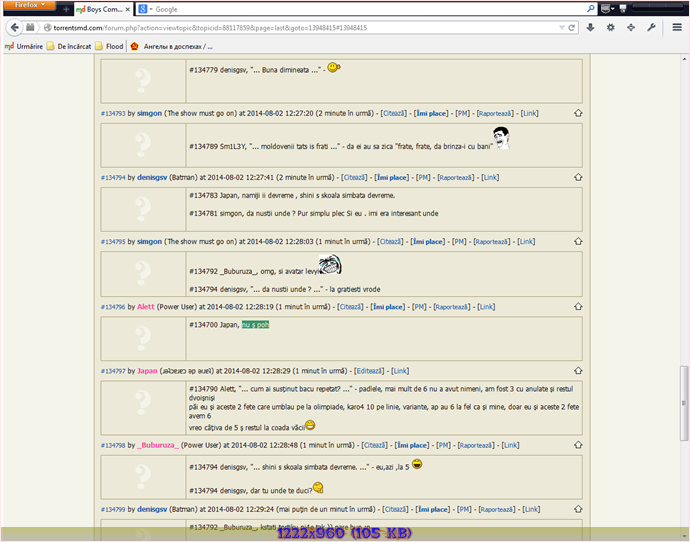
Task: Click the crosshair toolbar icon
Action: tap(631, 27)
